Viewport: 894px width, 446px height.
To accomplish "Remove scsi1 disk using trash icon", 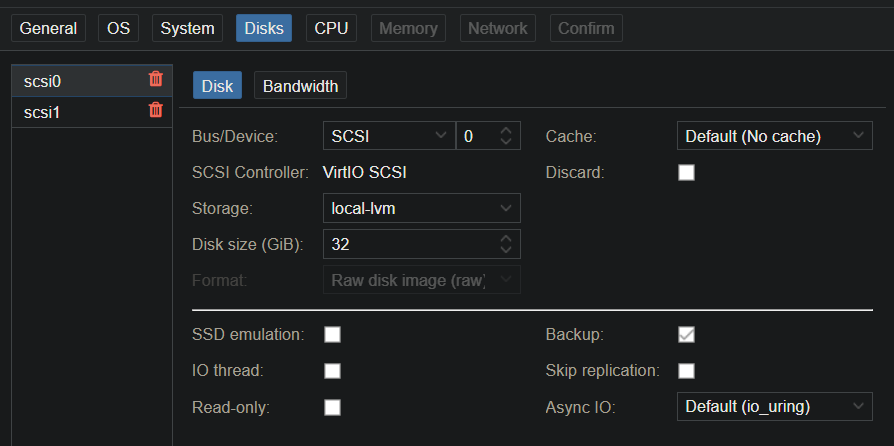I will [155, 111].
